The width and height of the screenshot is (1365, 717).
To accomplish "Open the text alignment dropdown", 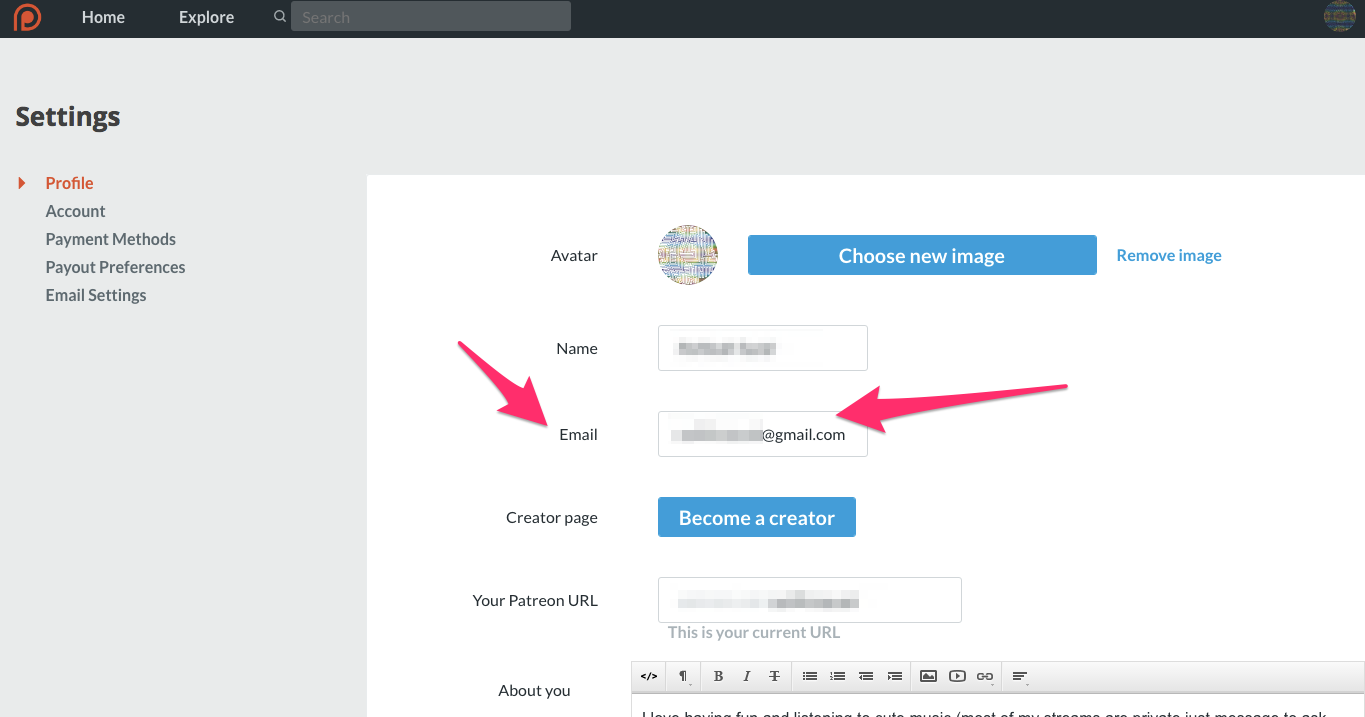I will tap(1020, 676).
